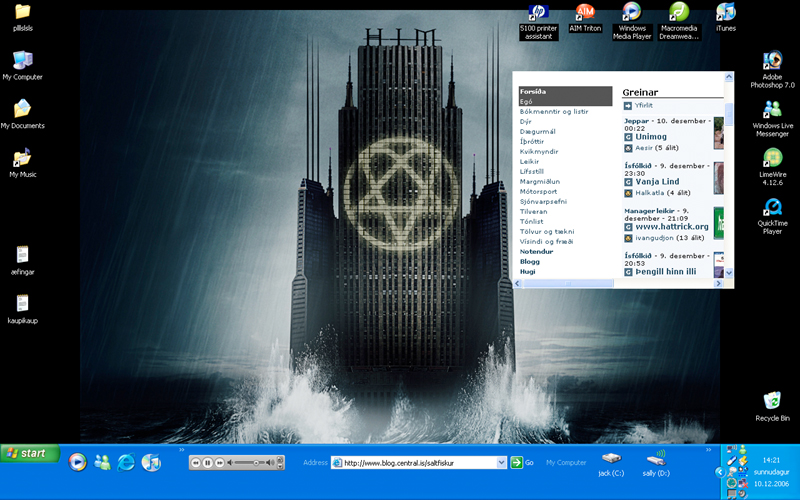Click the taskbar clock showing 14:21
The height and width of the screenshot is (500, 800).
coord(771,460)
